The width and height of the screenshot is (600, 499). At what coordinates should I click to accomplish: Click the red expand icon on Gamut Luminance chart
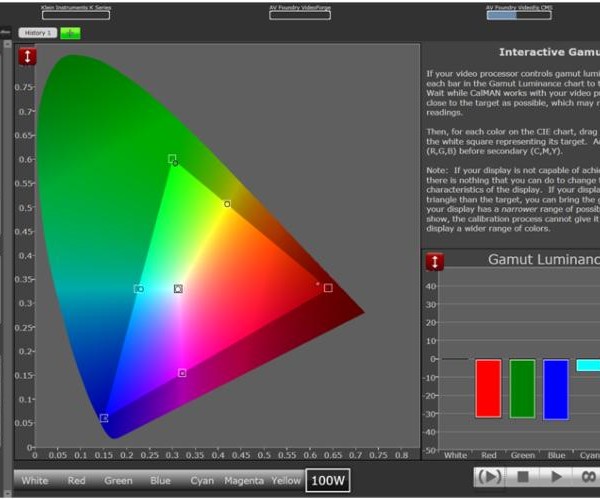point(435,262)
